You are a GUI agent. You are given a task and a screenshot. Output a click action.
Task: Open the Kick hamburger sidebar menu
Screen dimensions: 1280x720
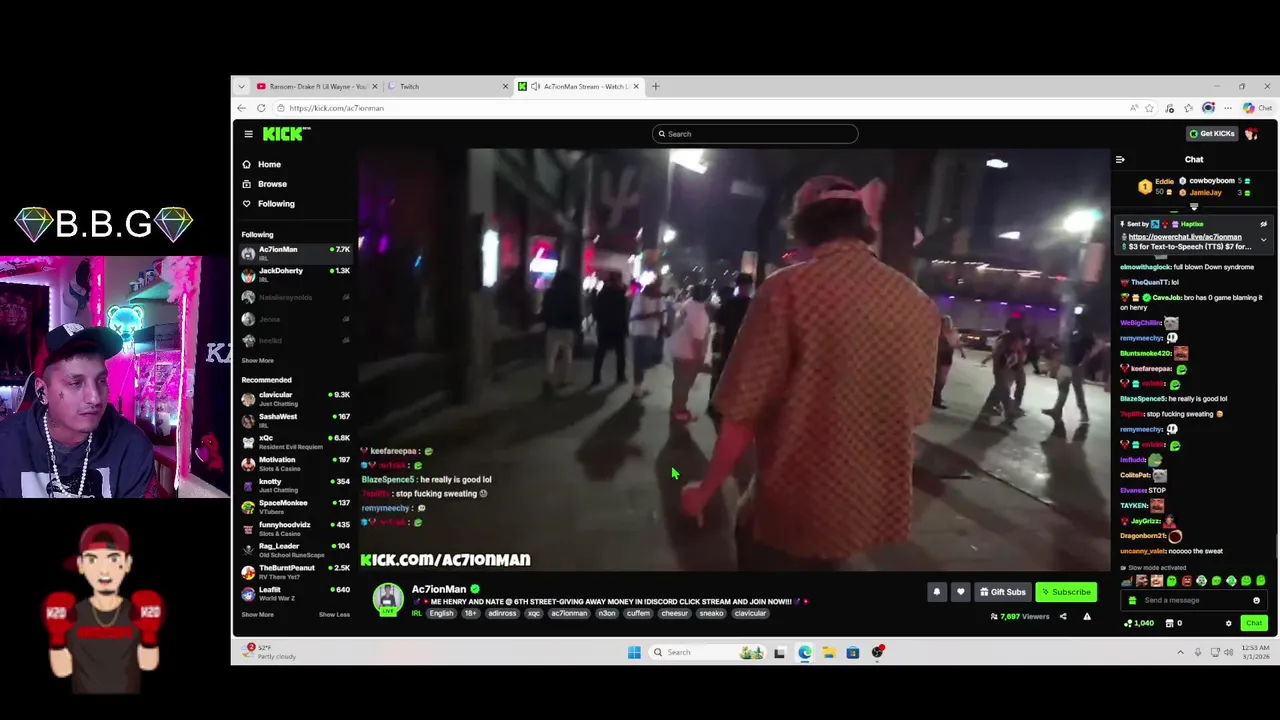click(x=248, y=134)
